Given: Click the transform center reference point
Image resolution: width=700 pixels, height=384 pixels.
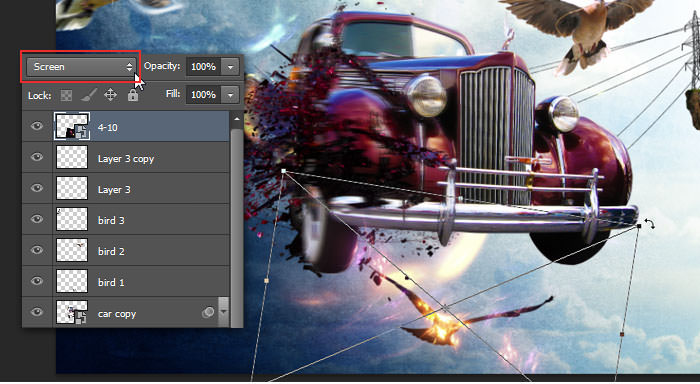Looking at the screenshot, I should (x=445, y=307).
